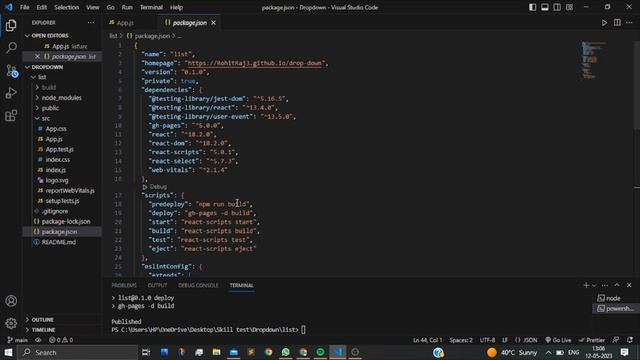Select the package.json editor tab
This screenshot has width=640, height=360.
pyautogui.click(x=189, y=23)
